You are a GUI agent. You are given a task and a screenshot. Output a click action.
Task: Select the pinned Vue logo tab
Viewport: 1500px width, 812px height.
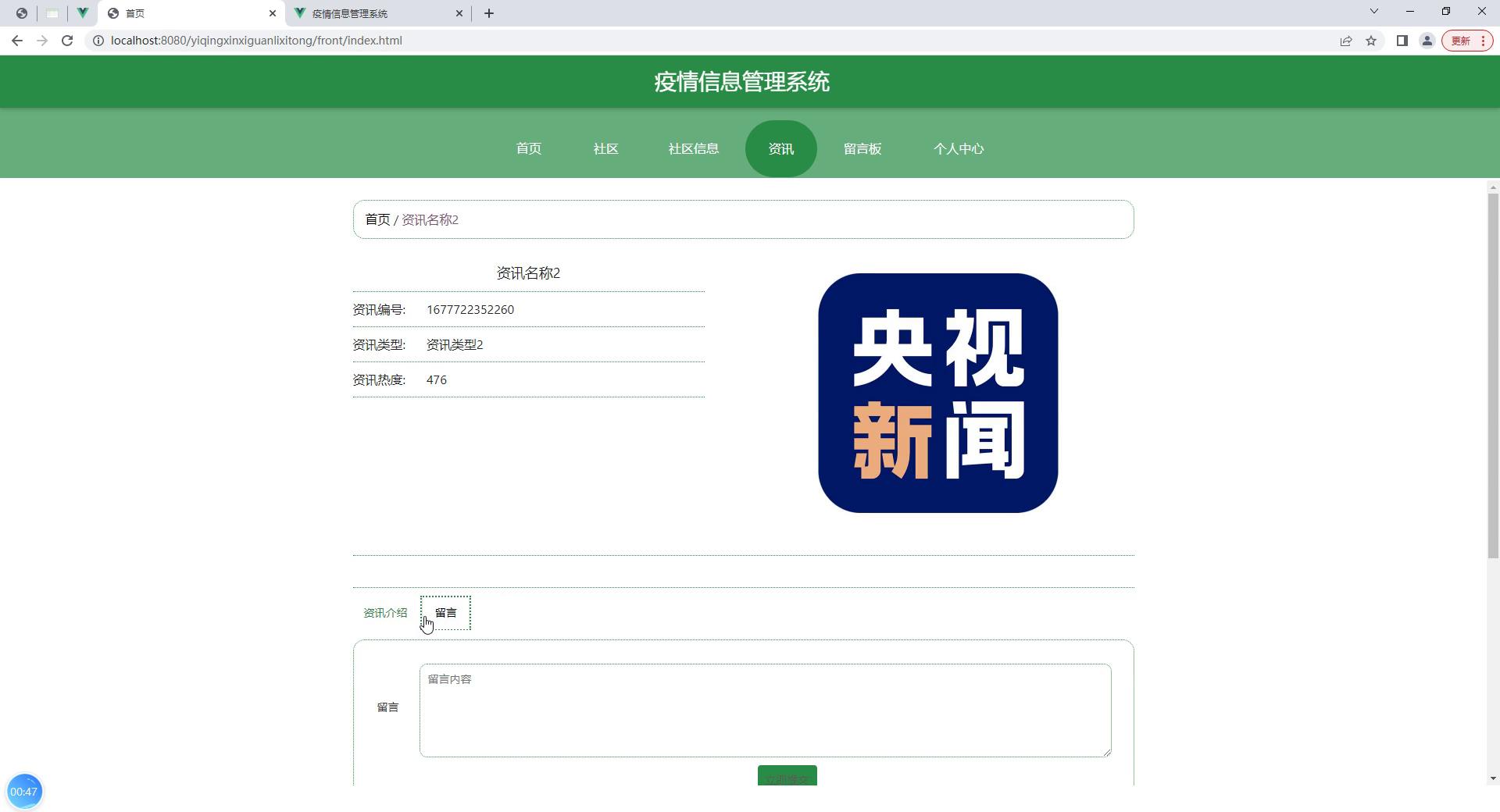click(x=83, y=13)
